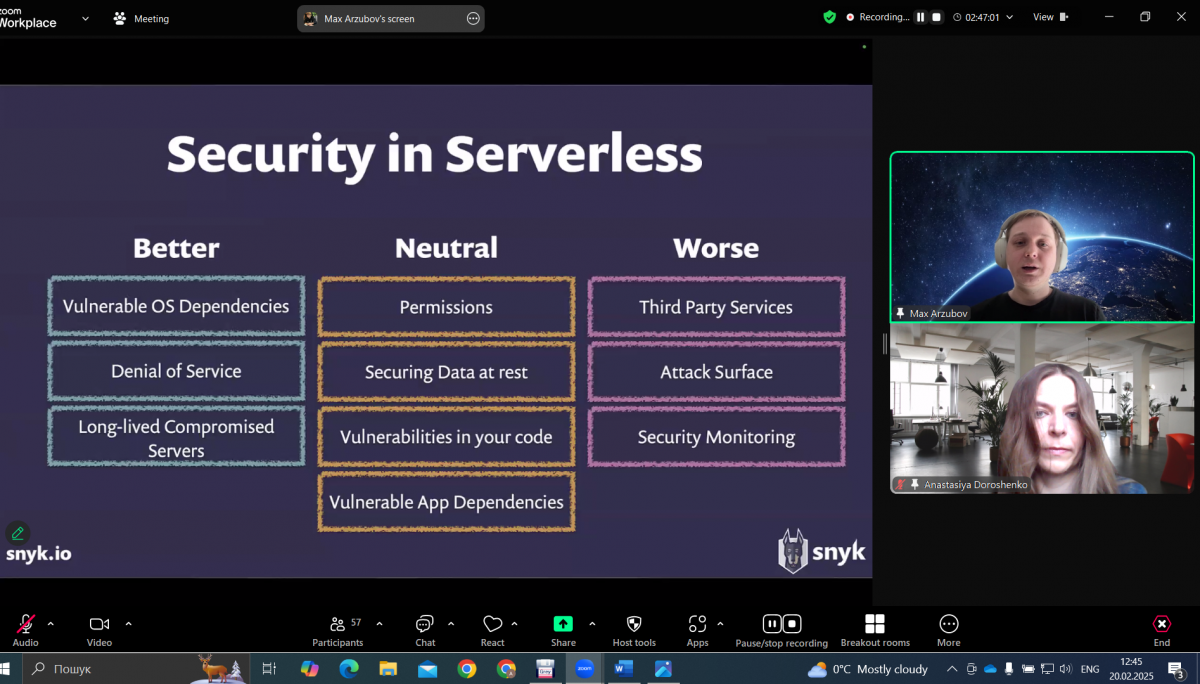The width and height of the screenshot is (1200, 684).
Task: Expand video options arrow next to Video
Action: 128,623
